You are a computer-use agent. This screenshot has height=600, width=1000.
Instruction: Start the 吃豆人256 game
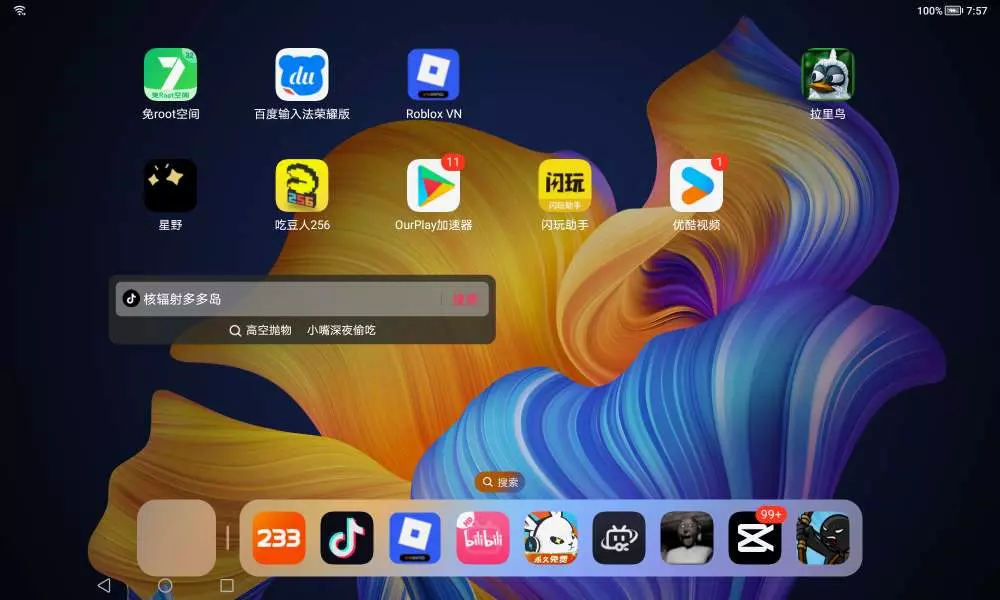302,186
